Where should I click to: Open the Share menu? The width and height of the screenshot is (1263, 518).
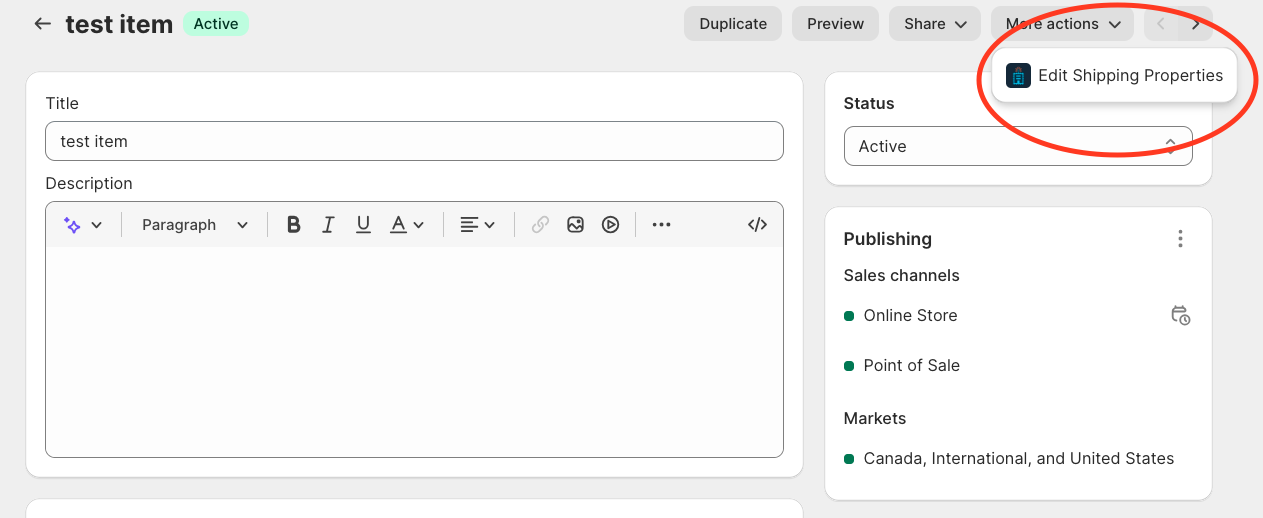[x=935, y=24]
